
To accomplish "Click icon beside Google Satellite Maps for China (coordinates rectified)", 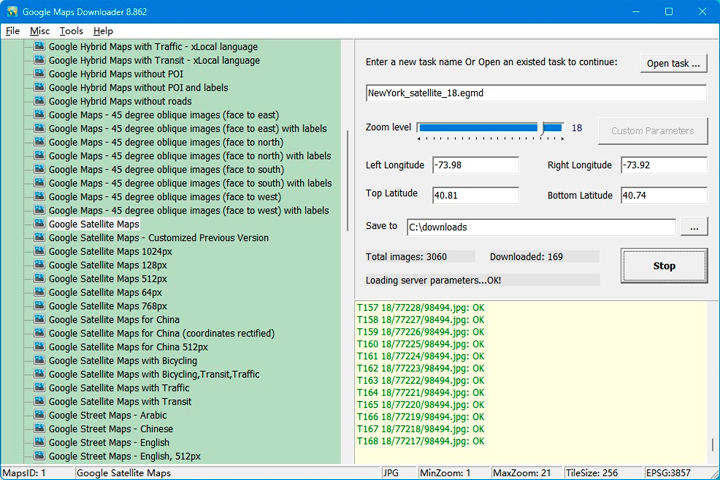I will coord(39,333).
